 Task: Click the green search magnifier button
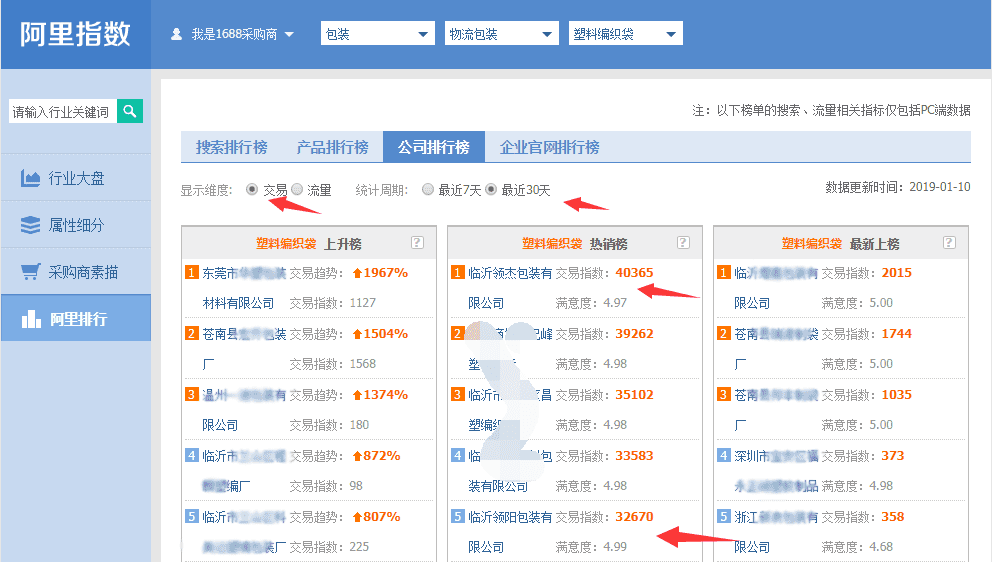pos(130,111)
